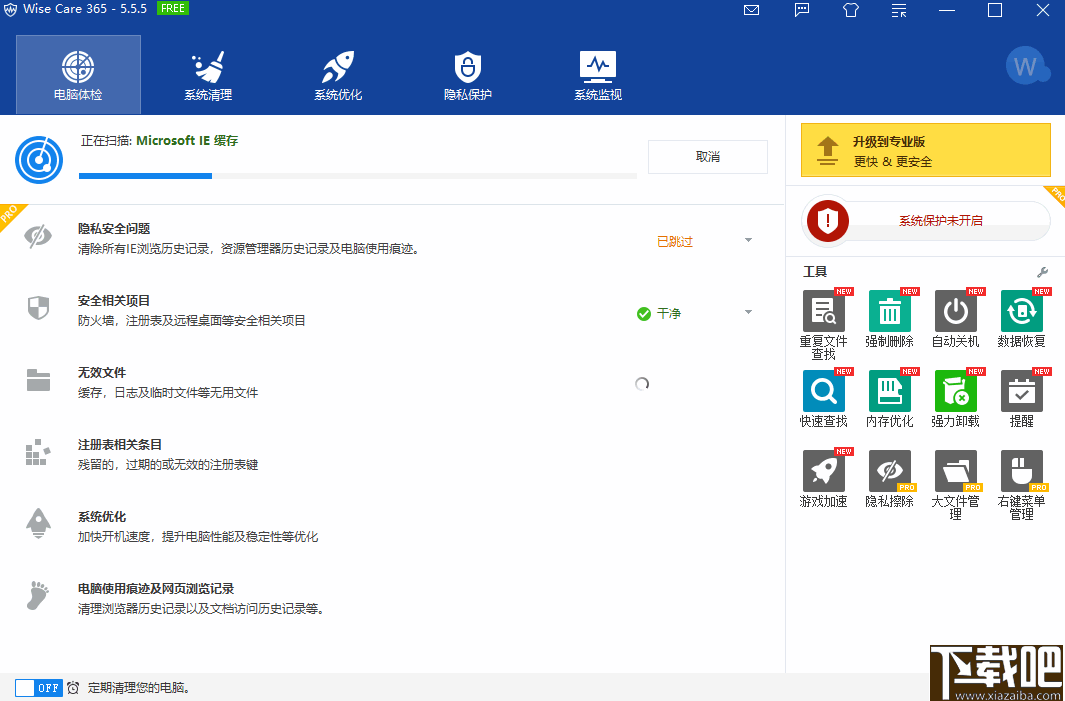Click the 正在扫描 Microsoft IE 缓存 status text
The height and width of the screenshot is (701, 1065).
pos(160,141)
